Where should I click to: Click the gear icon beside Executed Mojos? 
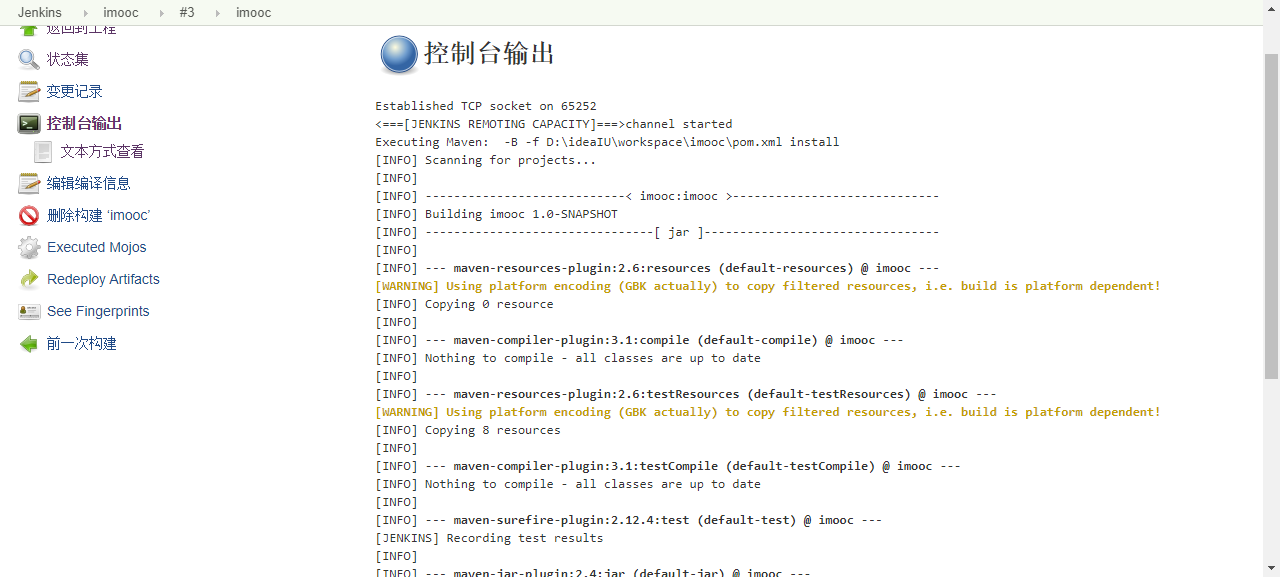tap(29, 247)
